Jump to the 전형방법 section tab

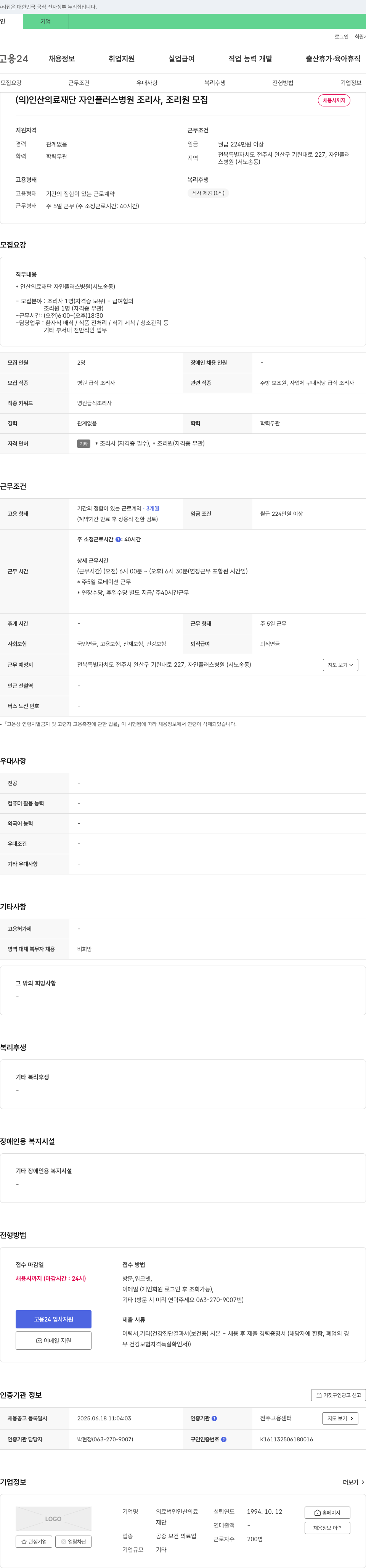[283, 83]
